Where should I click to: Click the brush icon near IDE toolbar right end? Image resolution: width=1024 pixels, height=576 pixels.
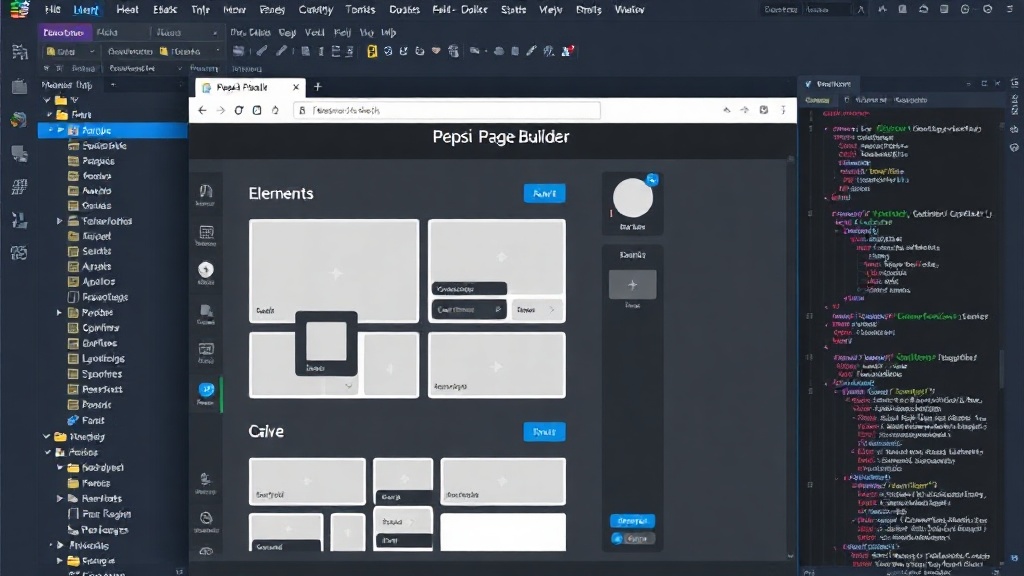[x=531, y=51]
